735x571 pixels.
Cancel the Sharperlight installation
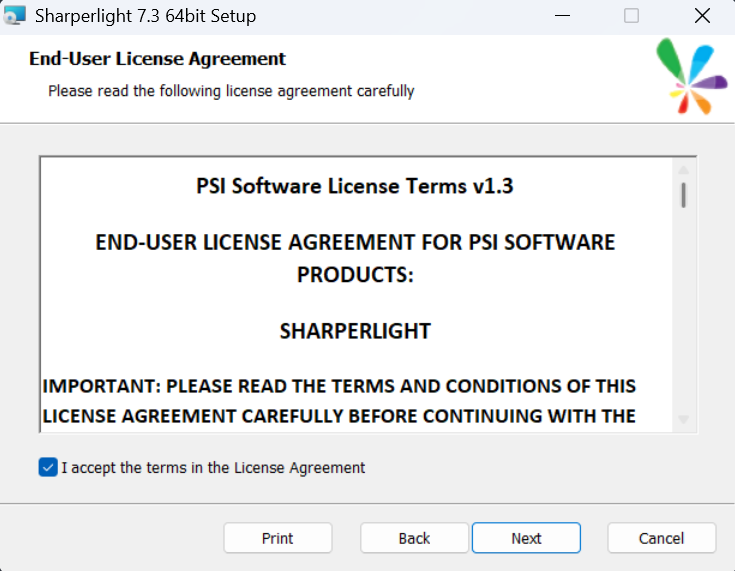point(661,538)
